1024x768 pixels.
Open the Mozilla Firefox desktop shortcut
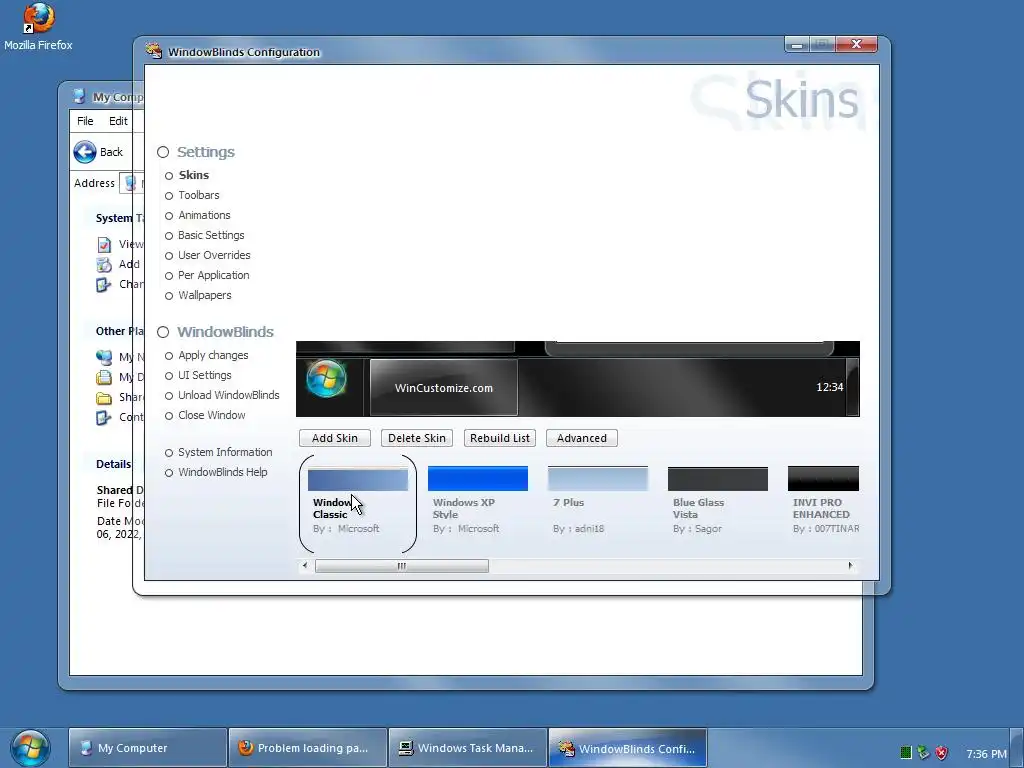(x=38, y=26)
